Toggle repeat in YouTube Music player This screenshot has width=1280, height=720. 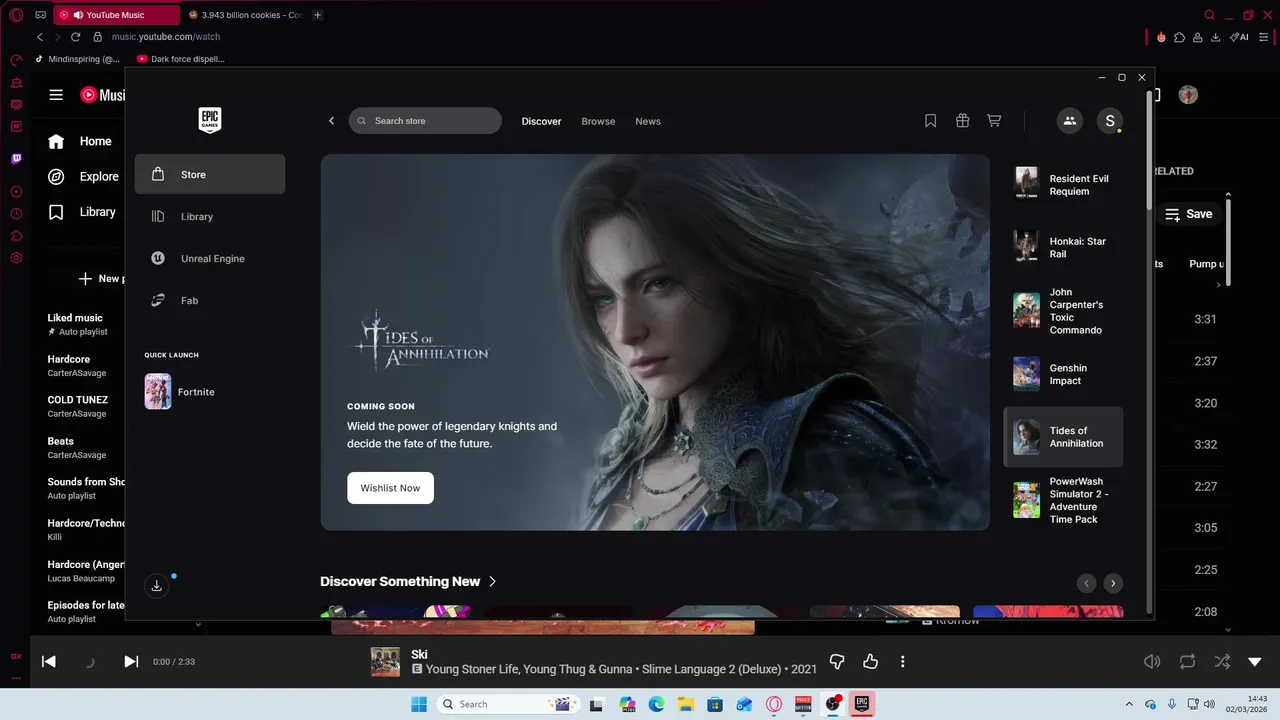click(x=1187, y=661)
